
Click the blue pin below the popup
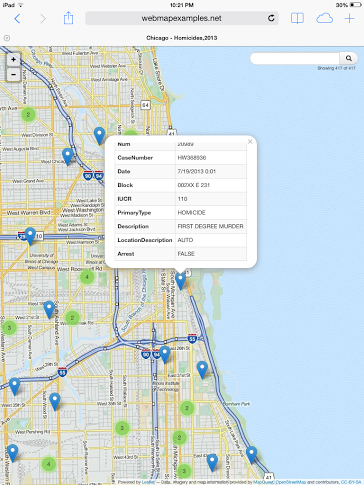(180, 281)
